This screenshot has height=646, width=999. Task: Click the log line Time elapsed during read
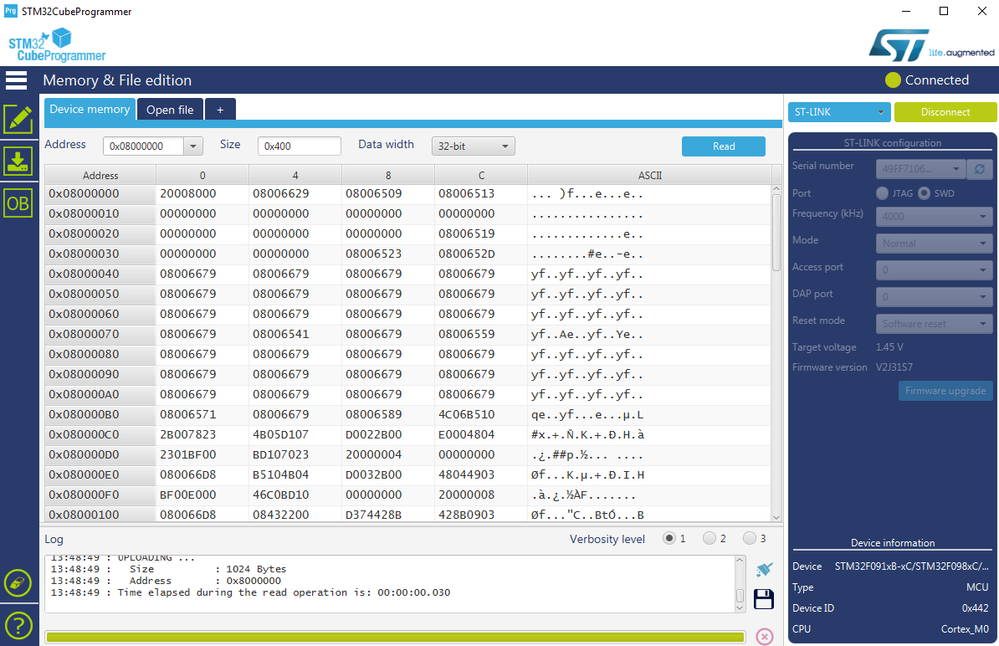pos(250,592)
